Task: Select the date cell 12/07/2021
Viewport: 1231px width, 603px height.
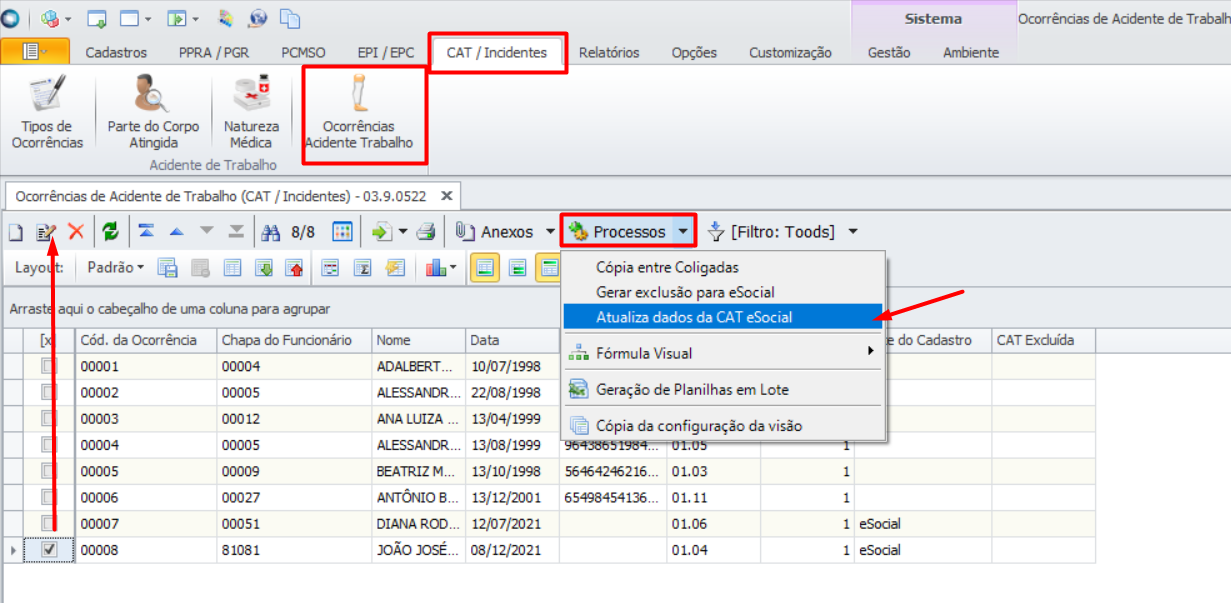Action: tap(512, 523)
